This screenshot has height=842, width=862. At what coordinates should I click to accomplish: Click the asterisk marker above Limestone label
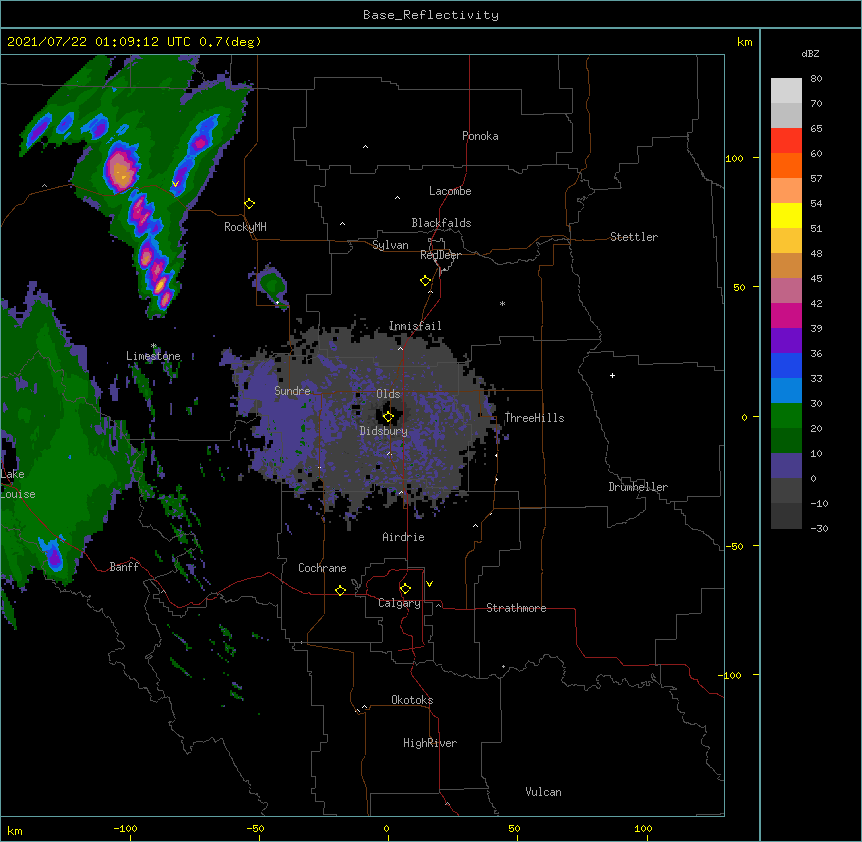point(154,346)
